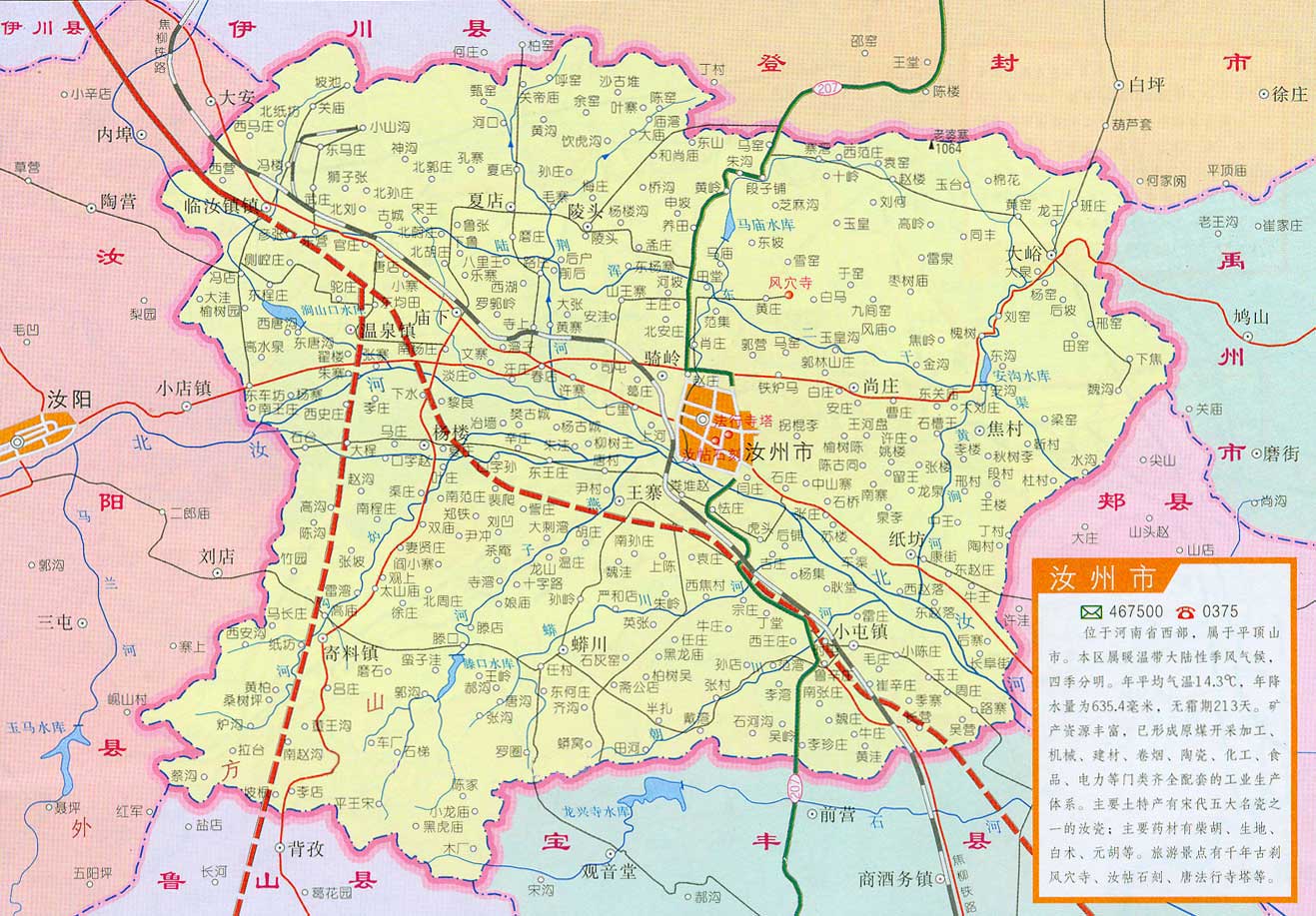Click the 内埠 label
The width and height of the screenshot is (1316, 916).
(x=114, y=133)
